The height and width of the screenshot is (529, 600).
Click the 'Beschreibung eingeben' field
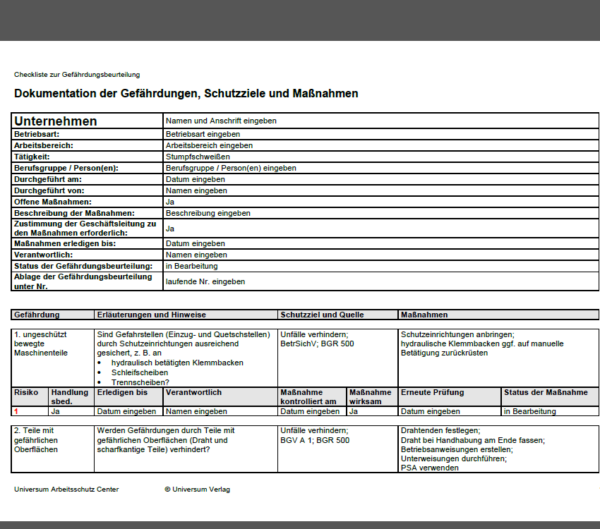(x=381, y=213)
